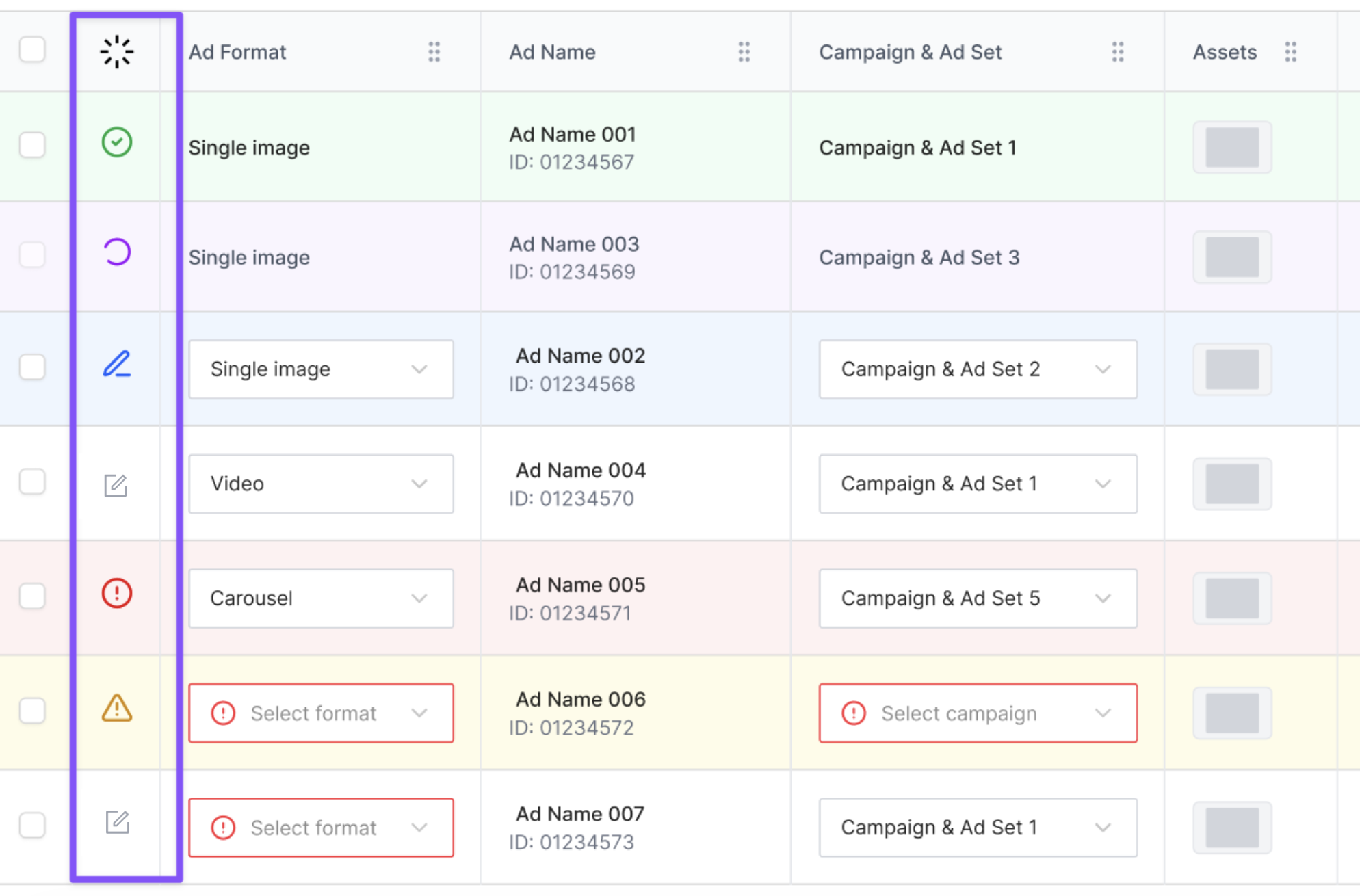Click the loading status icon in the header
The image size is (1360, 896).
117,52
